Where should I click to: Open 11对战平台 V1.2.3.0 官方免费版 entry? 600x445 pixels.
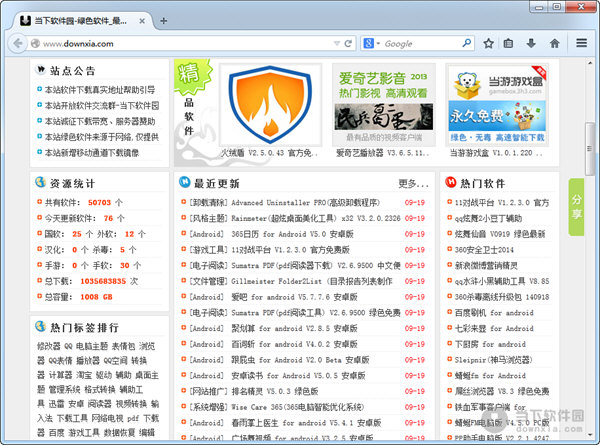click(290, 250)
